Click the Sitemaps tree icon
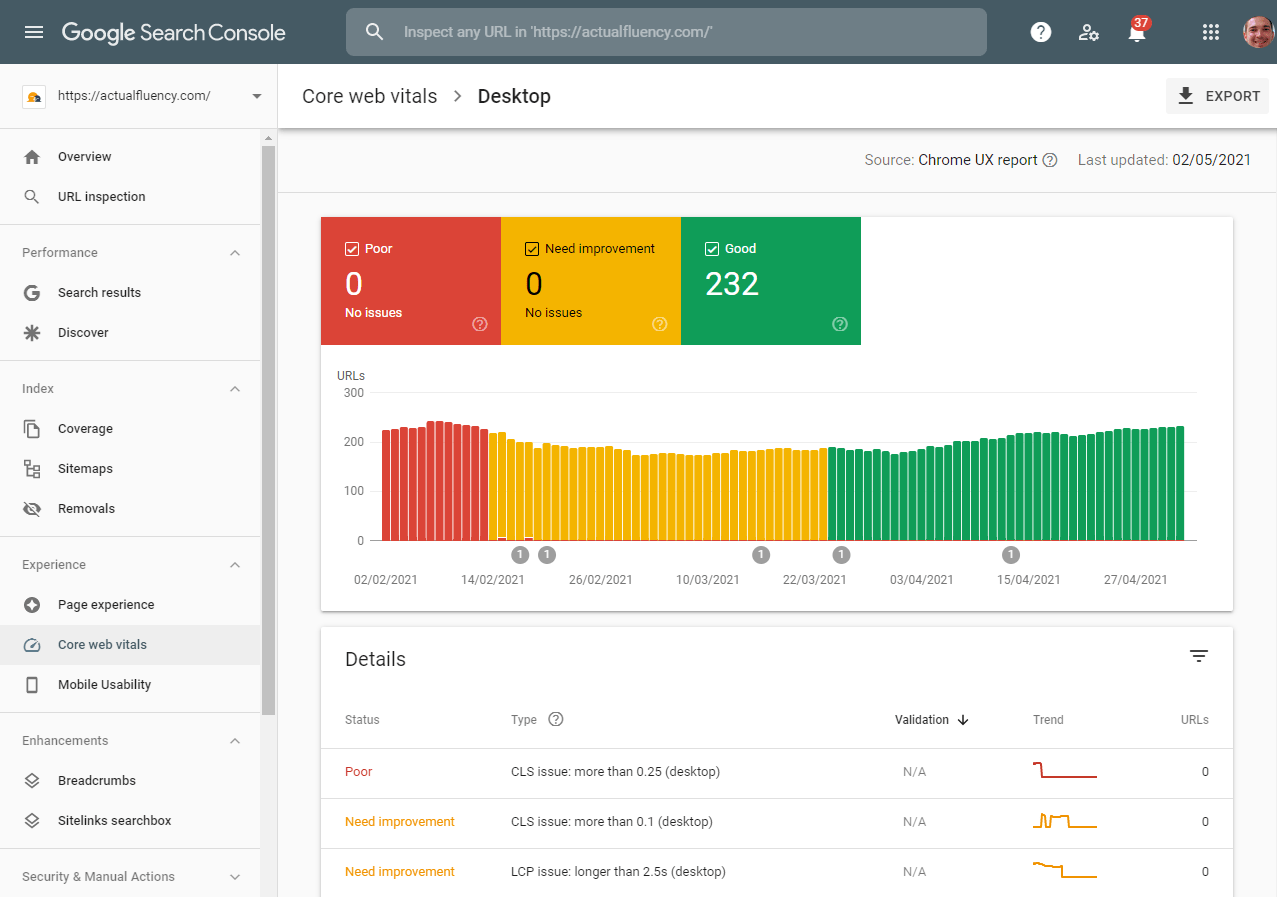The height and width of the screenshot is (897, 1277). [32, 469]
